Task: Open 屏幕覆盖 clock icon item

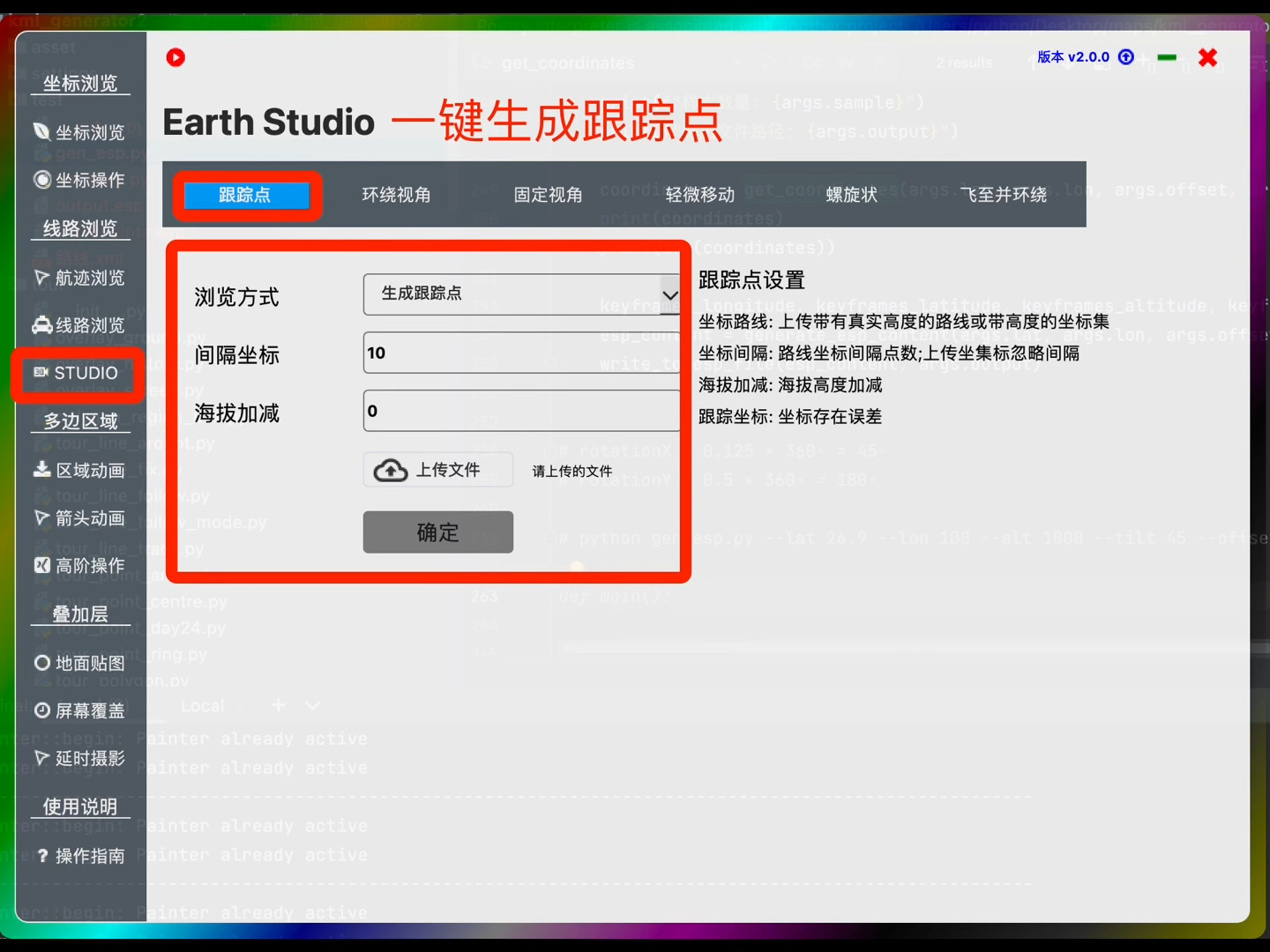Action: tap(41, 710)
